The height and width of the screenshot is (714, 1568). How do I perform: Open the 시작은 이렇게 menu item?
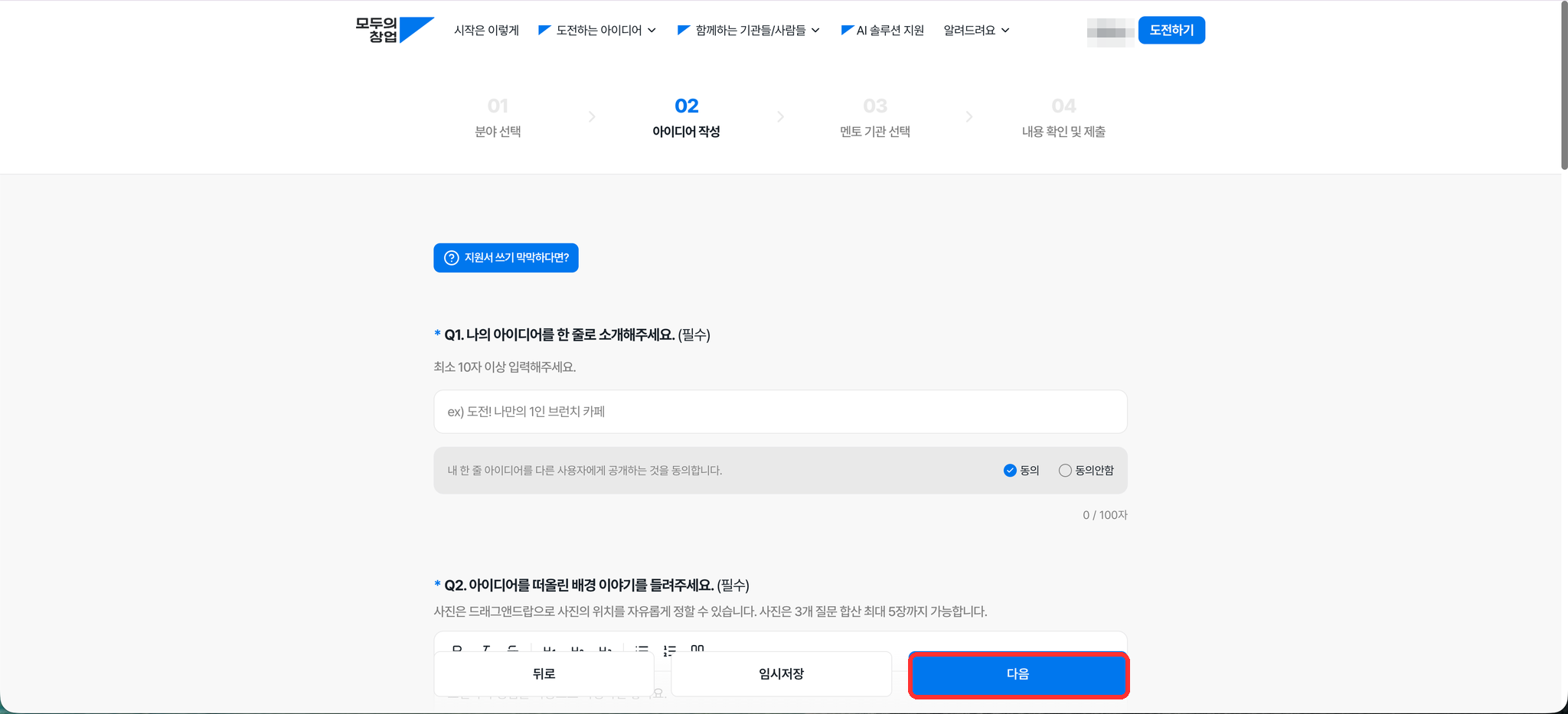point(486,30)
